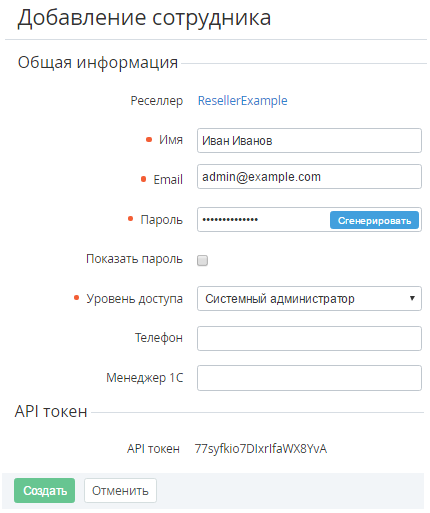This screenshot has height=513, width=430.
Task: Select the API token value 77syfkio7DIxrIfaWX8YvA
Action: tap(261, 449)
